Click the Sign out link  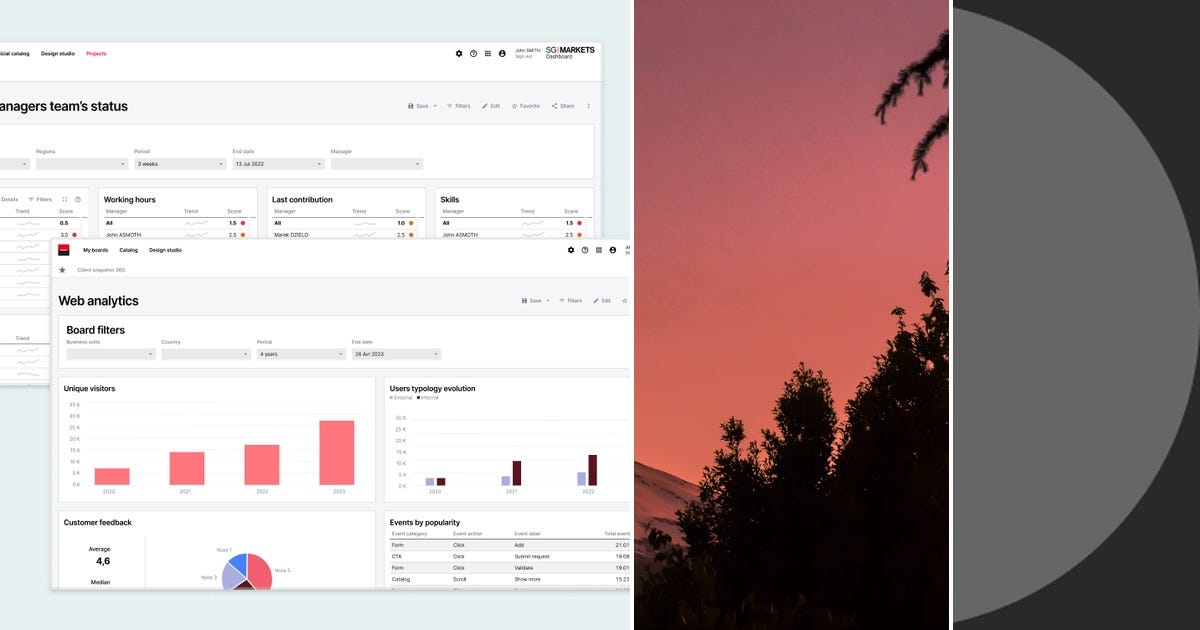523,57
